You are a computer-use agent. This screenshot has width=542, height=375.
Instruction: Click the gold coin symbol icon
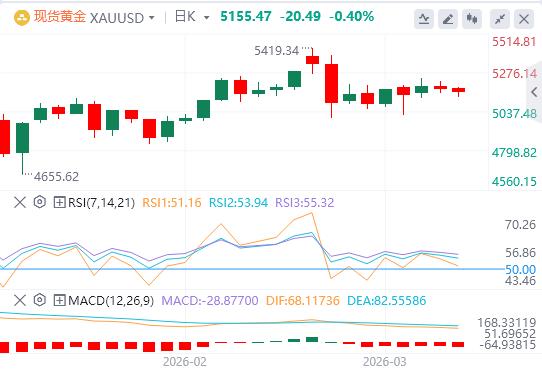[22, 18]
